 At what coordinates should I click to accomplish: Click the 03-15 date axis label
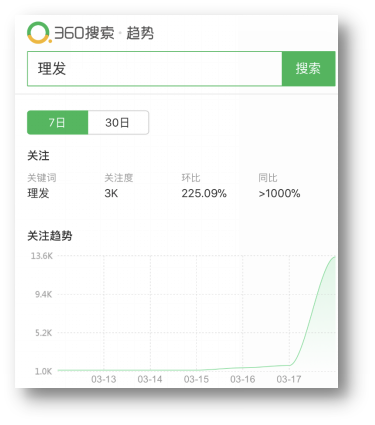coord(196,379)
